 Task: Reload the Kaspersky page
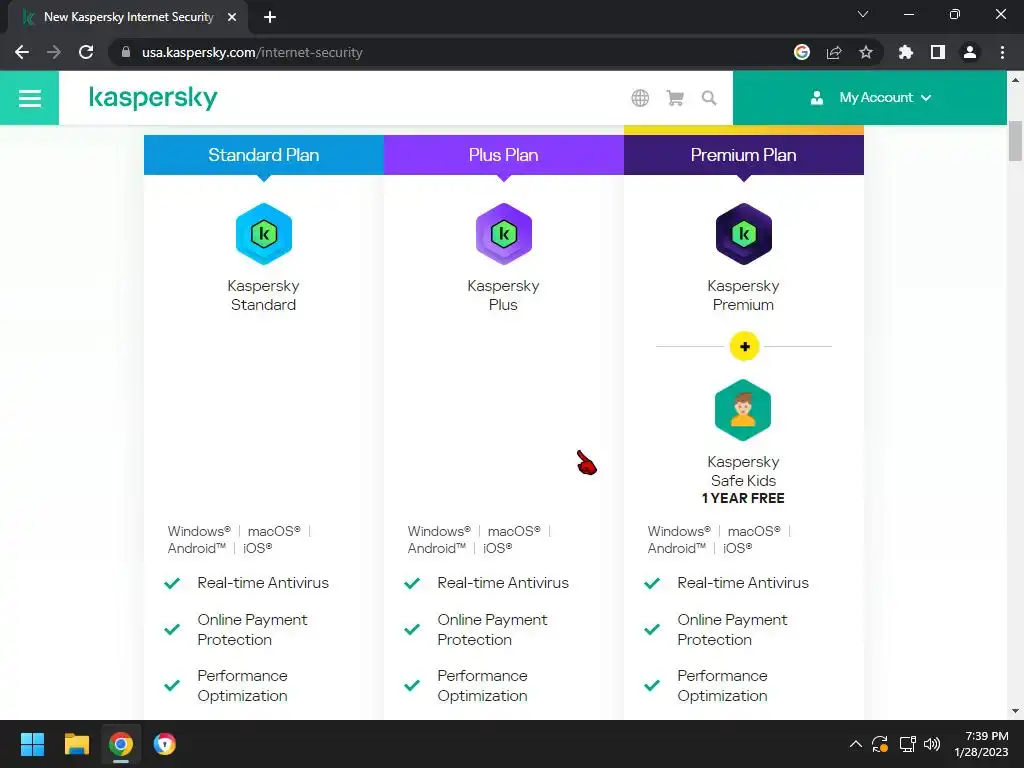click(x=86, y=52)
